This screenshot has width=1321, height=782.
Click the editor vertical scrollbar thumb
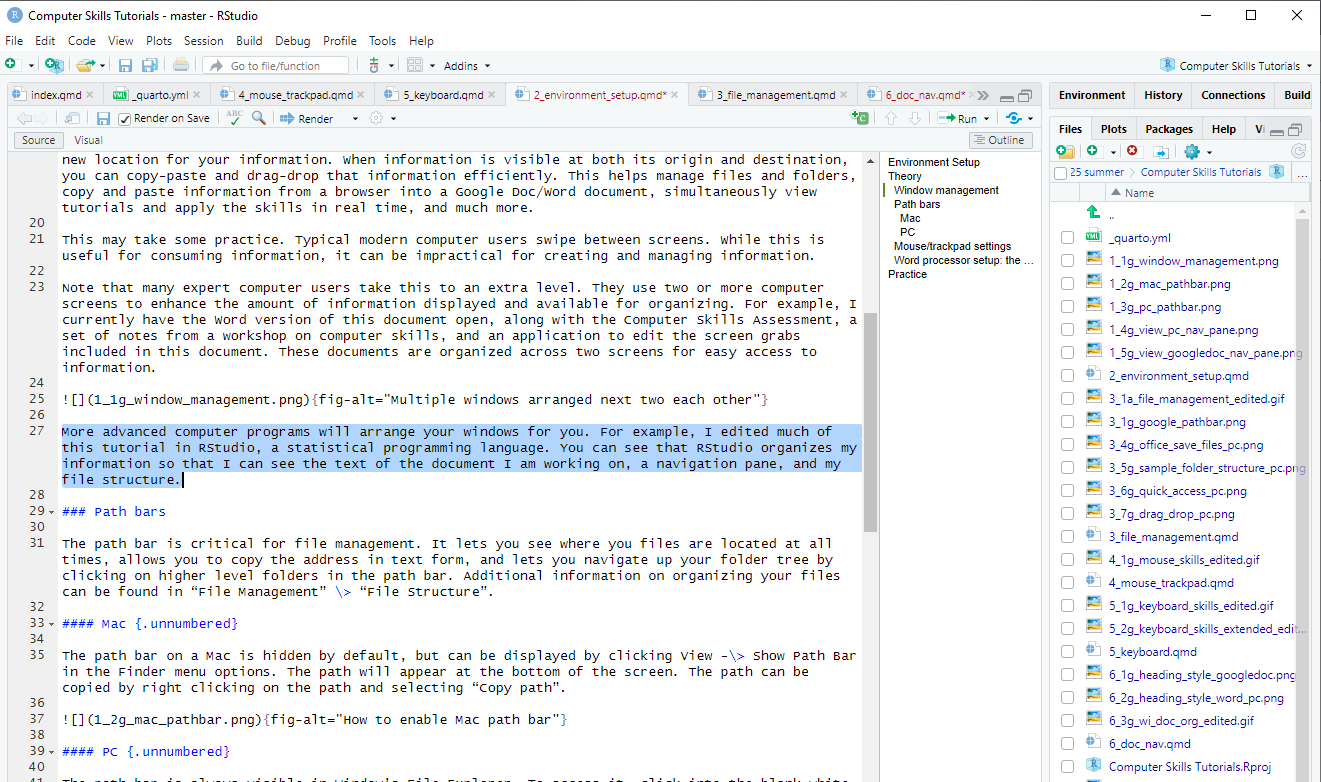click(x=870, y=422)
